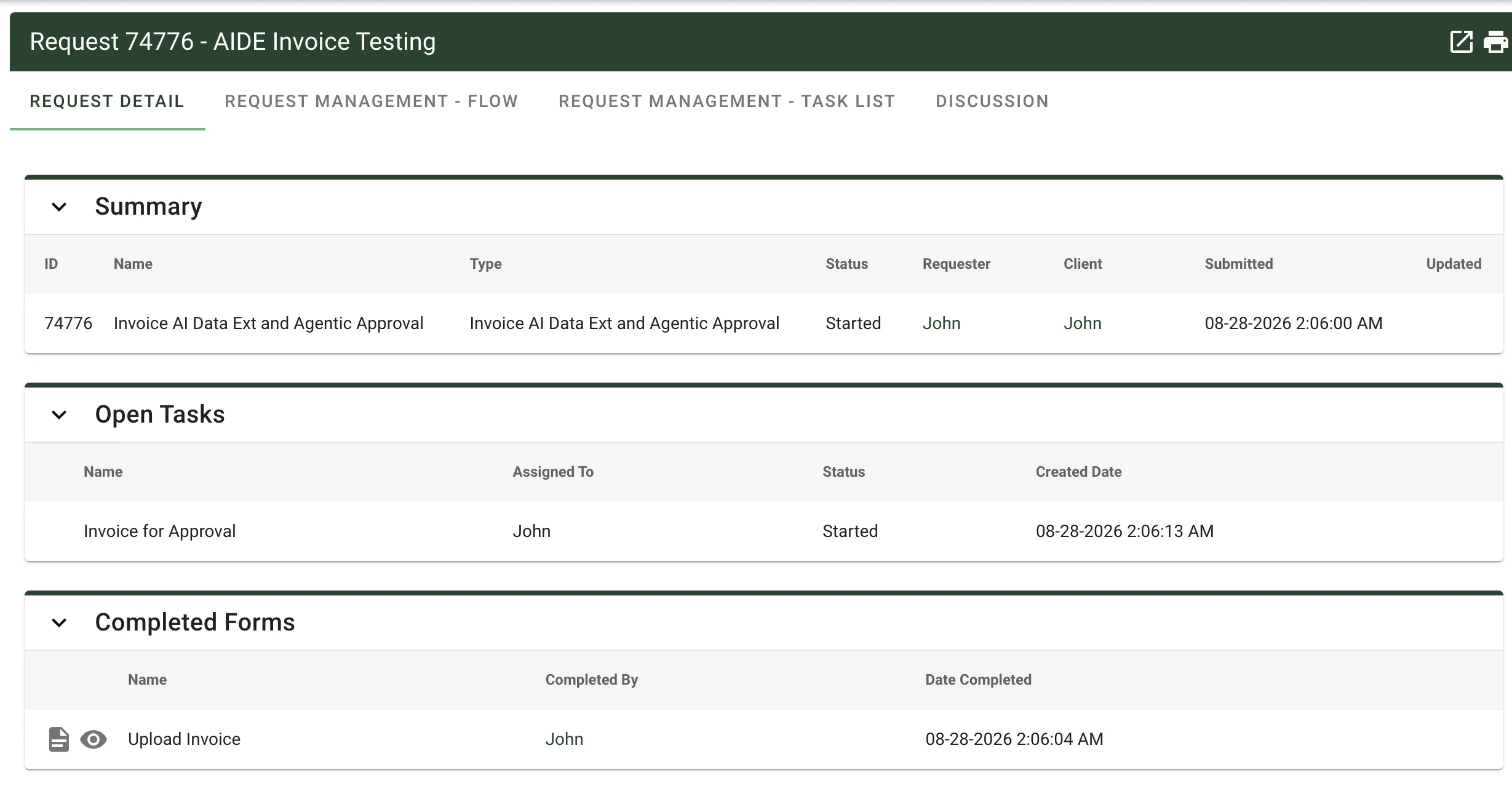The image size is (1512, 796).
Task: Select the Upload Invoice form name
Action: point(184,739)
